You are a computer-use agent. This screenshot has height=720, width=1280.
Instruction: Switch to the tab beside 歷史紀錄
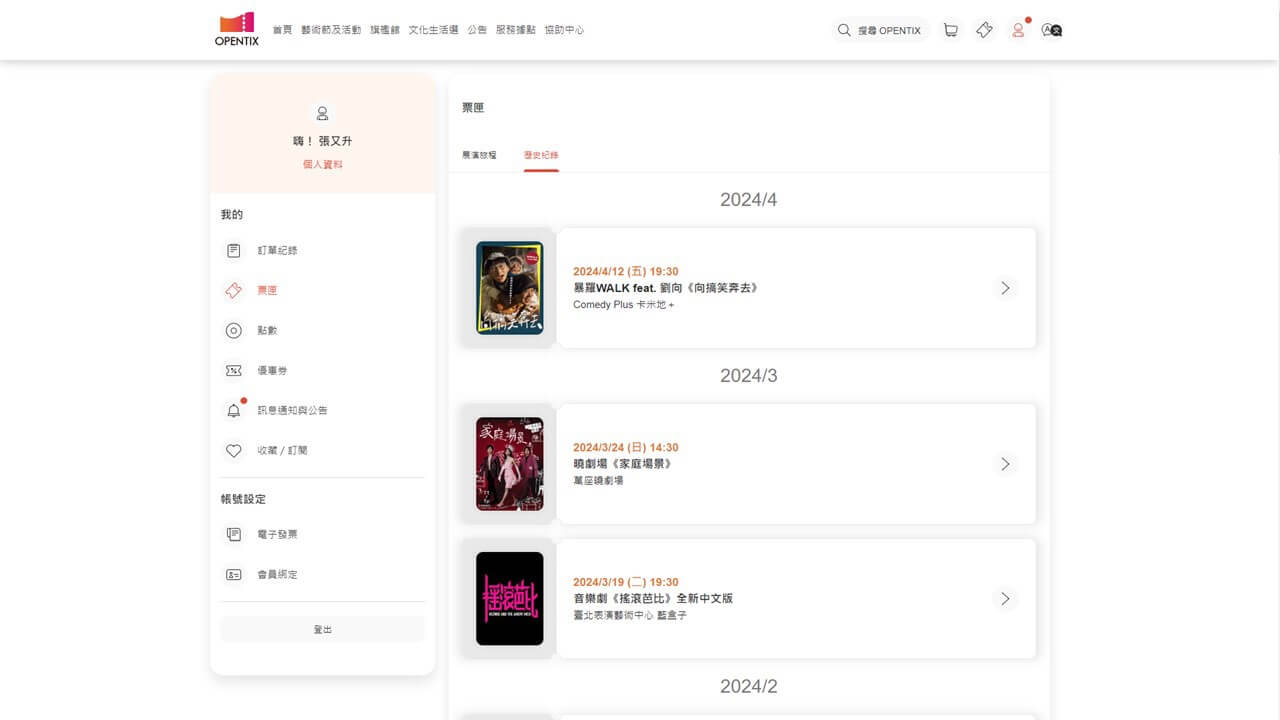[x=479, y=155]
